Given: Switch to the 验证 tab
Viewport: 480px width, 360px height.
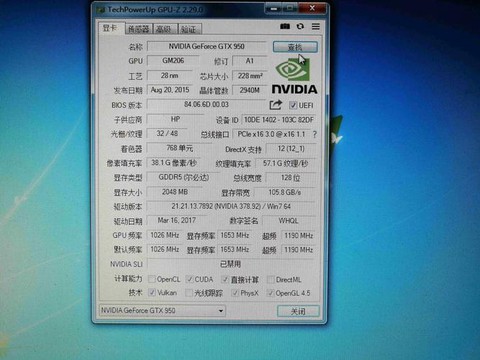Looking at the screenshot, I should point(190,29).
